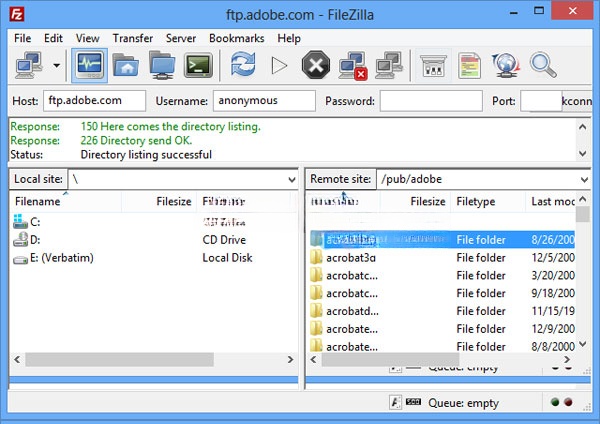Open the File menu
Image resolution: width=600 pixels, height=424 pixels.
23,38
